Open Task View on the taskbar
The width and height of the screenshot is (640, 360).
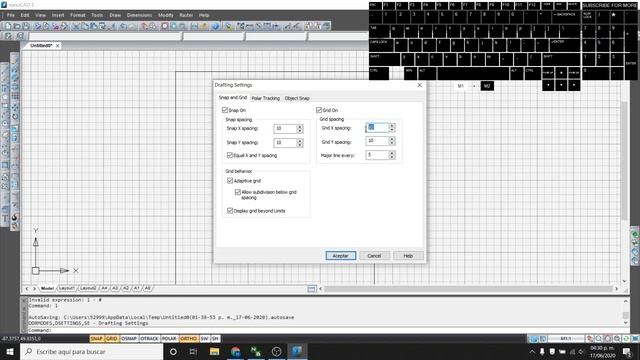(x=193, y=351)
